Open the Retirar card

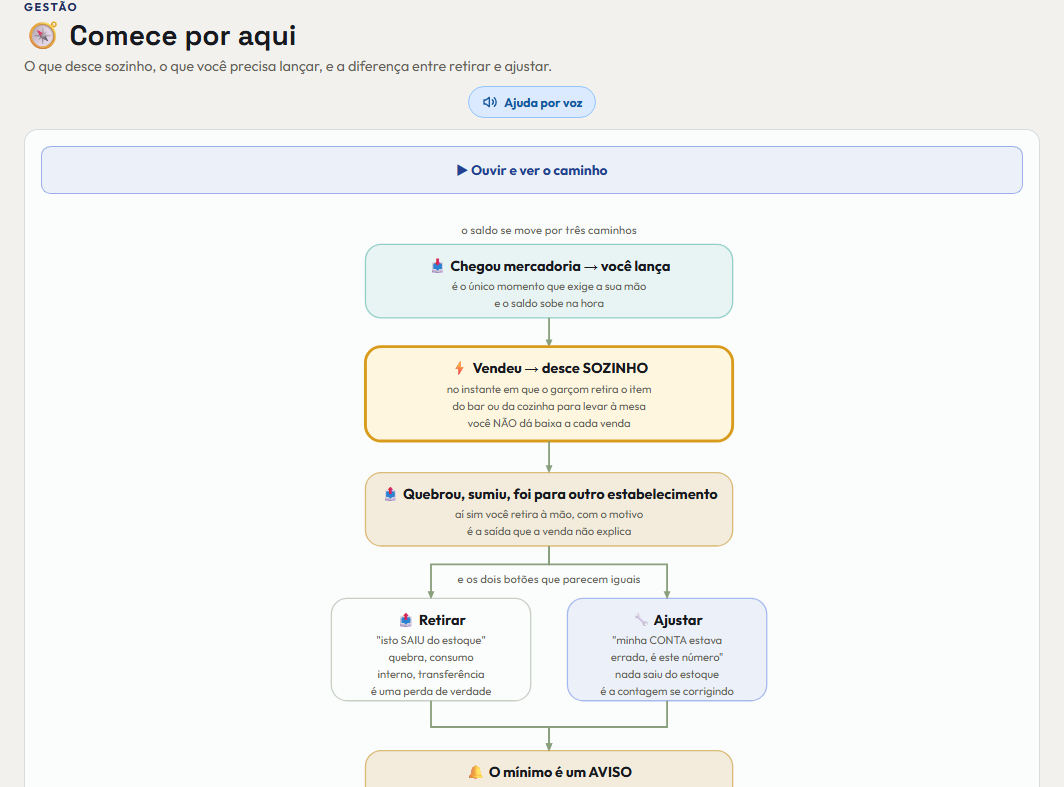coord(431,649)
